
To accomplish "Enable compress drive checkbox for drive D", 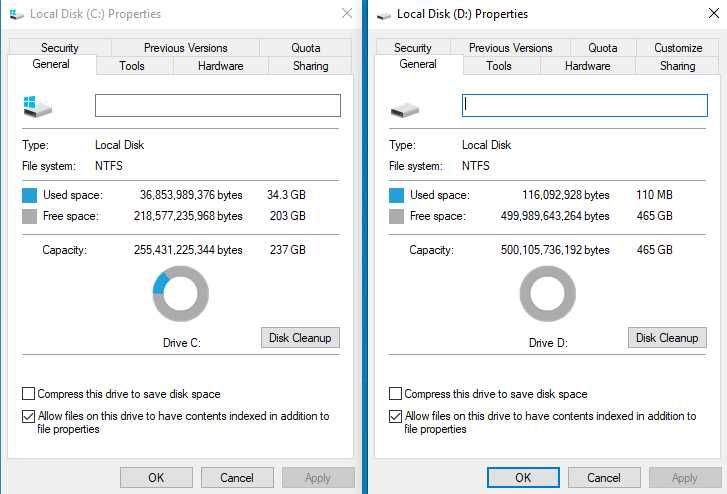I will [x=395, y=394].
